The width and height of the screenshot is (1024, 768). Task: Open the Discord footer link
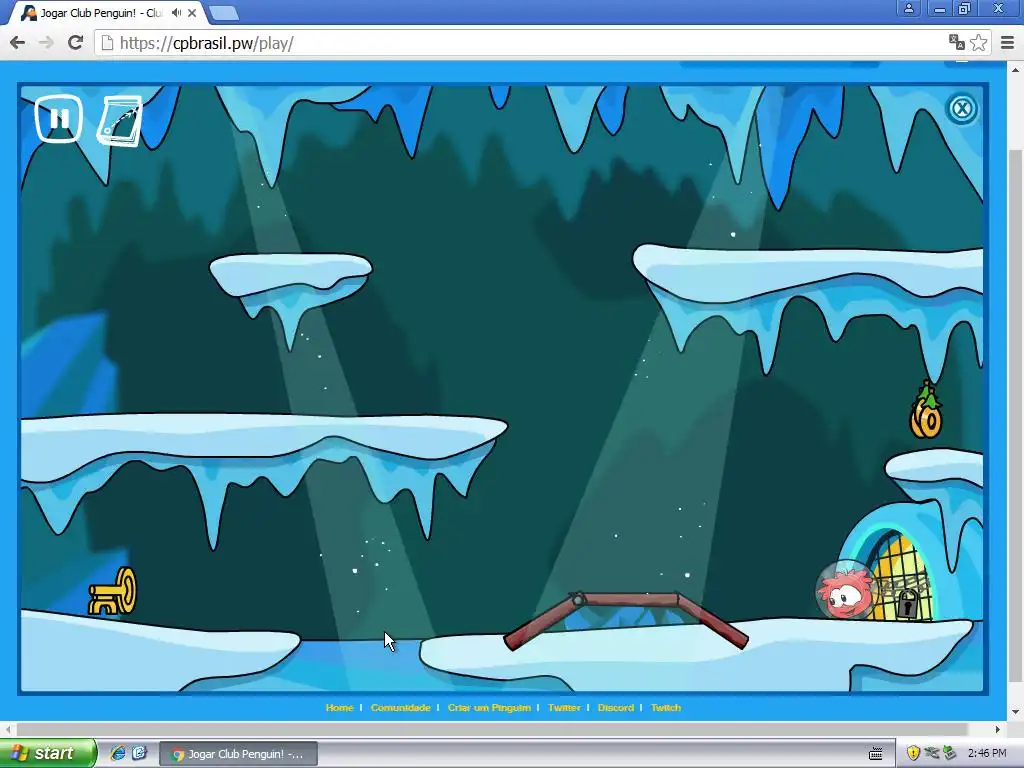[616, 707]
